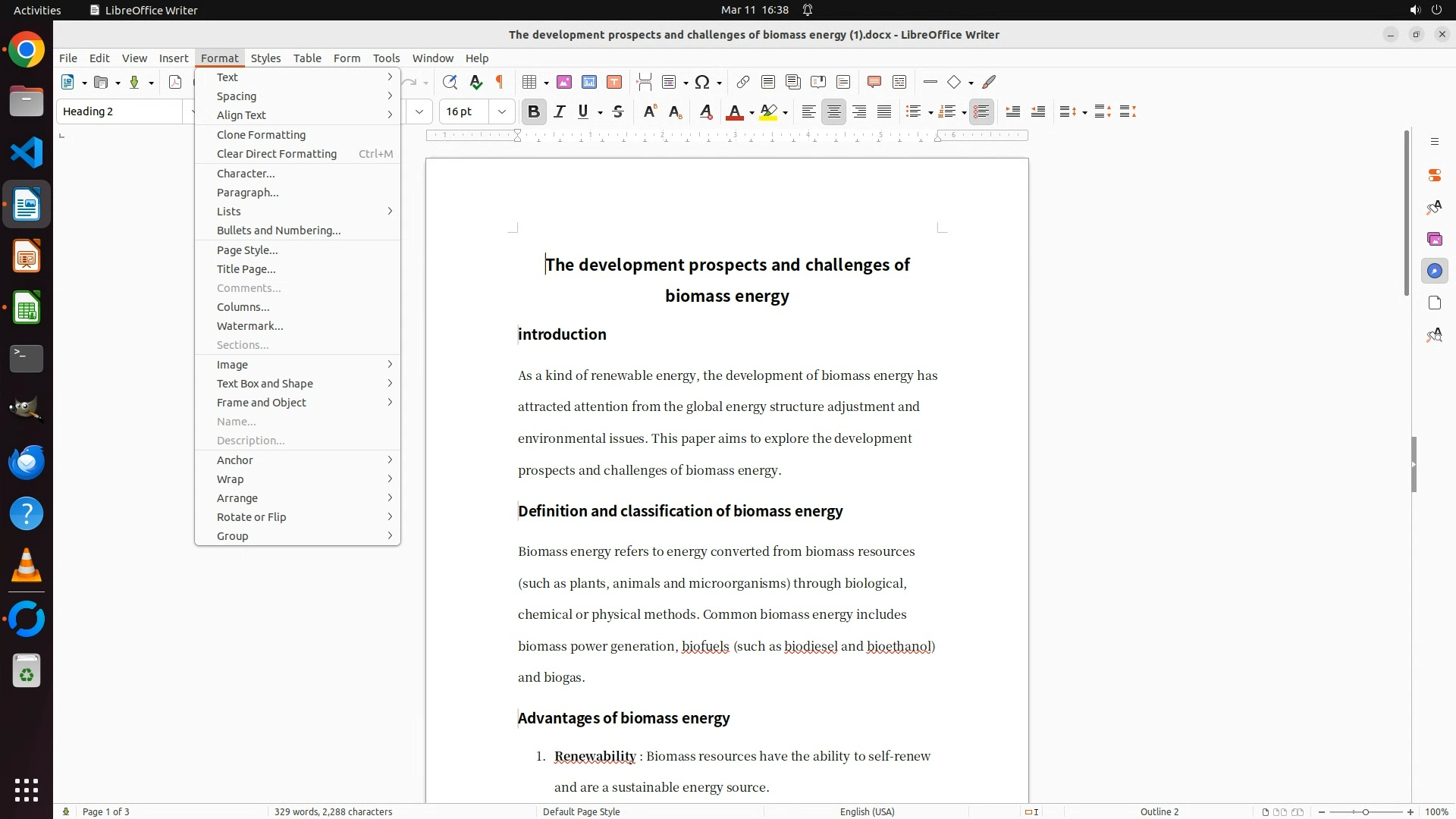Viewport: 1456px width, 819px height.
Task: Toggle Italic formatting button
Action: pos(560,111)
